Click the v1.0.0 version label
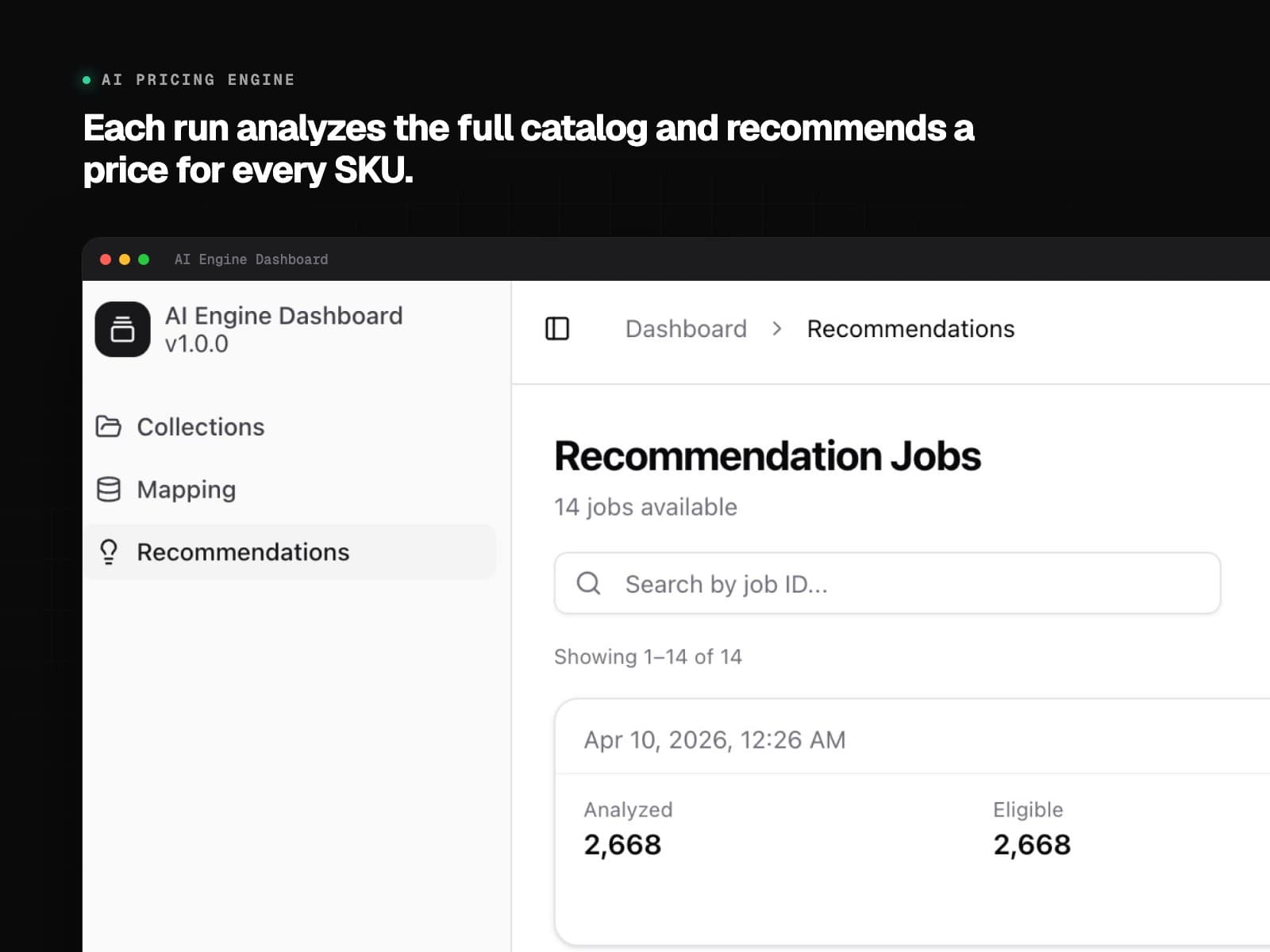 (x=197, y=344)
